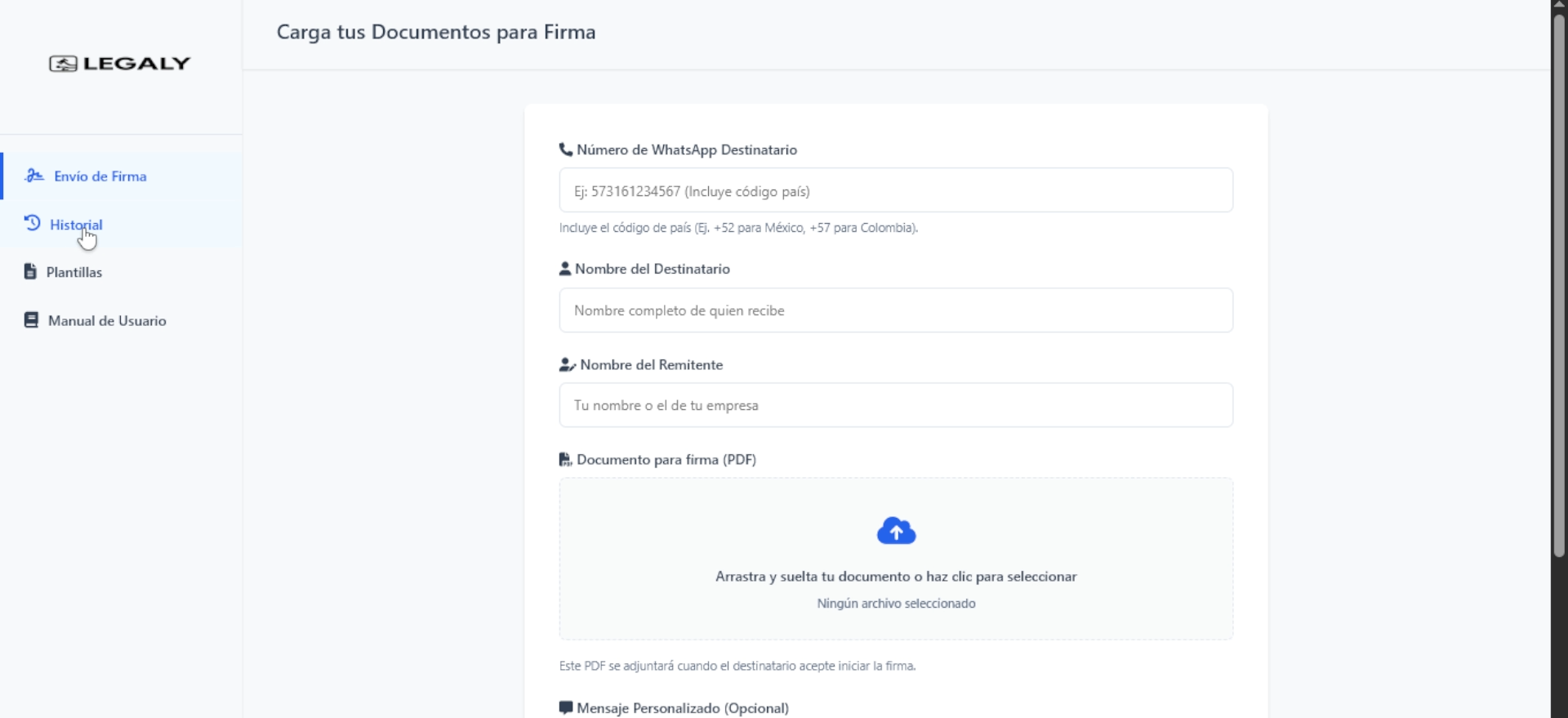Image resolution: width=1568 pixels, height=718 pixels.
Task: Open Plantillas from the sidebar
Action: point(74,273)
